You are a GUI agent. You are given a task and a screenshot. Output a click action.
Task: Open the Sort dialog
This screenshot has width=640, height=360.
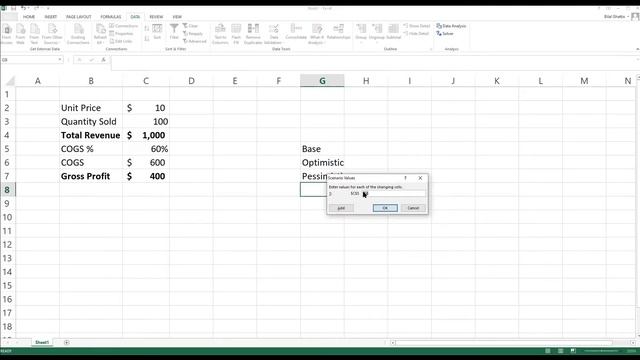pyautogui.click(x=157, y=32)
